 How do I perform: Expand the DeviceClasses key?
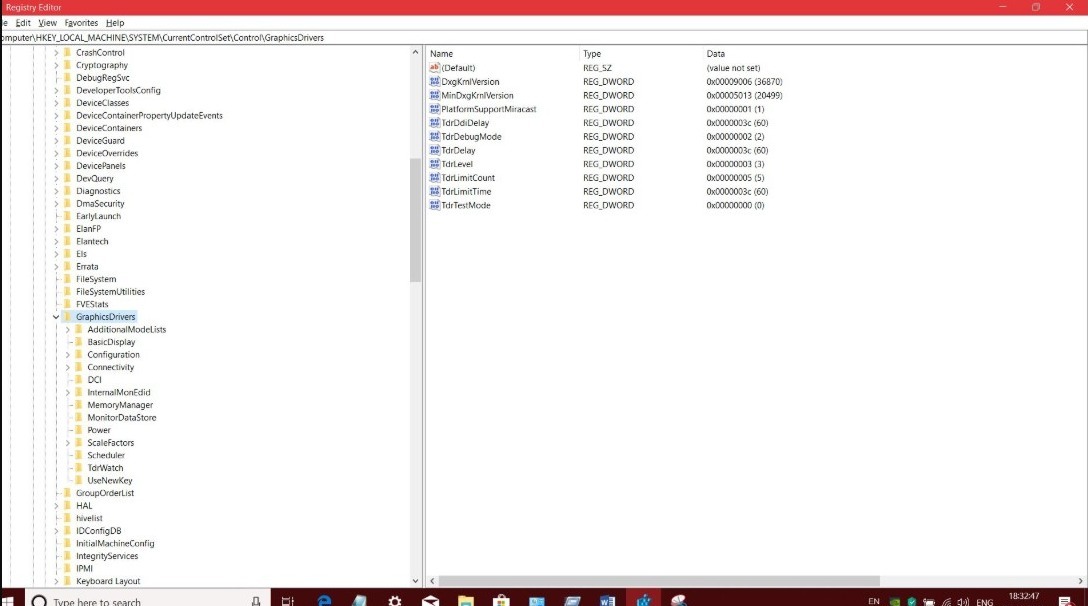56,103
